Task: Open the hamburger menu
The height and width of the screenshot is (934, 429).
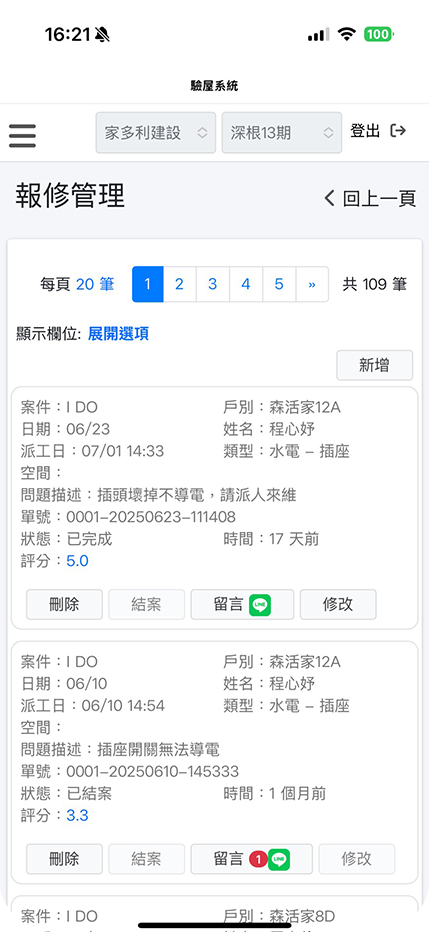Action: click(x=23, y=136)
